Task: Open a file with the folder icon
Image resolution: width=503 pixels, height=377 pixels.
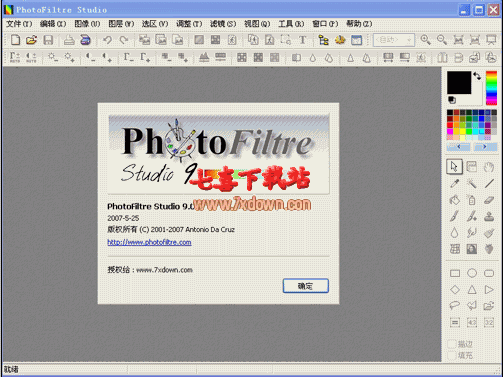Action: click(31, 40)
